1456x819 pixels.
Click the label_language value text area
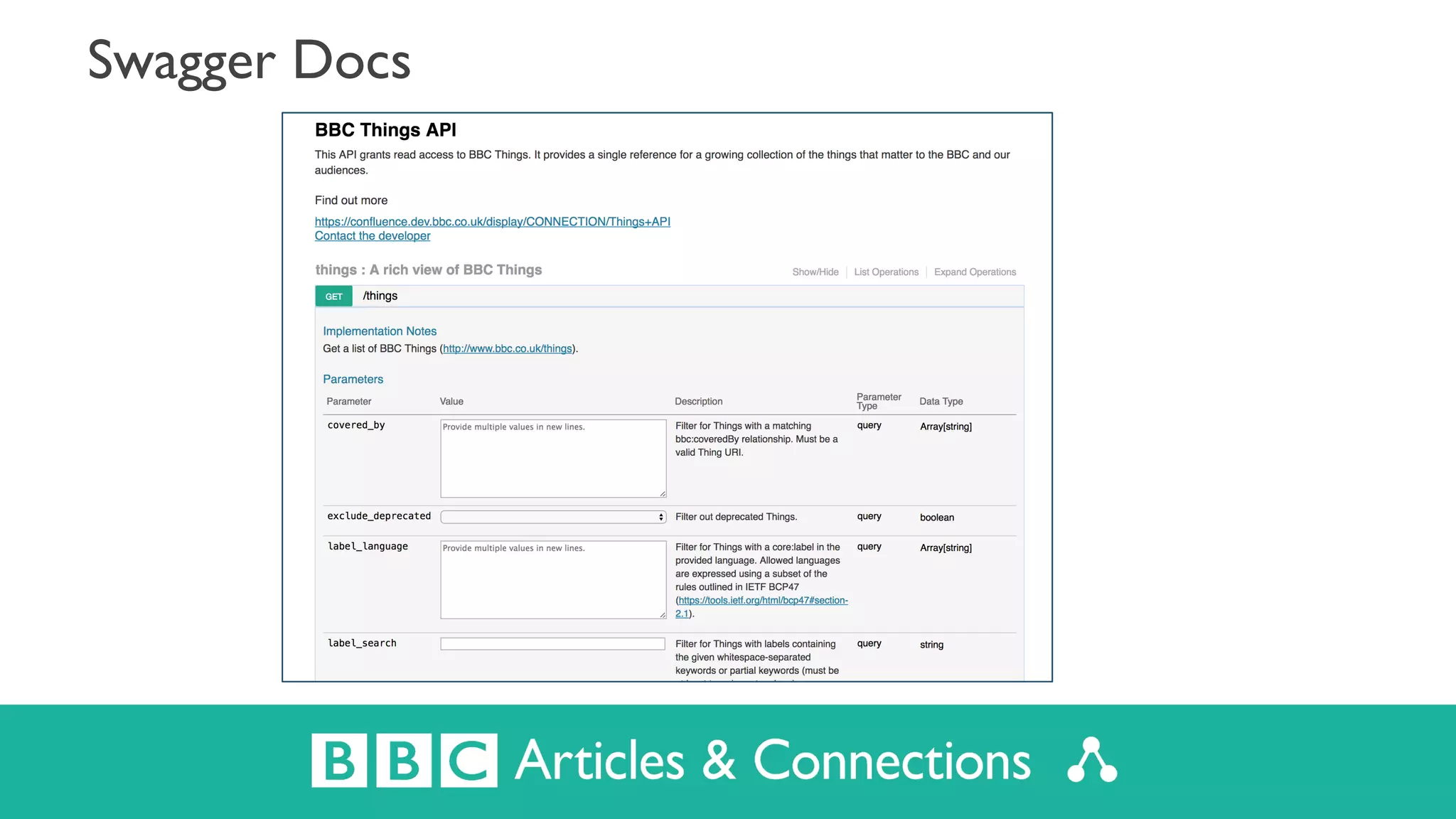(x=553, y=579)
